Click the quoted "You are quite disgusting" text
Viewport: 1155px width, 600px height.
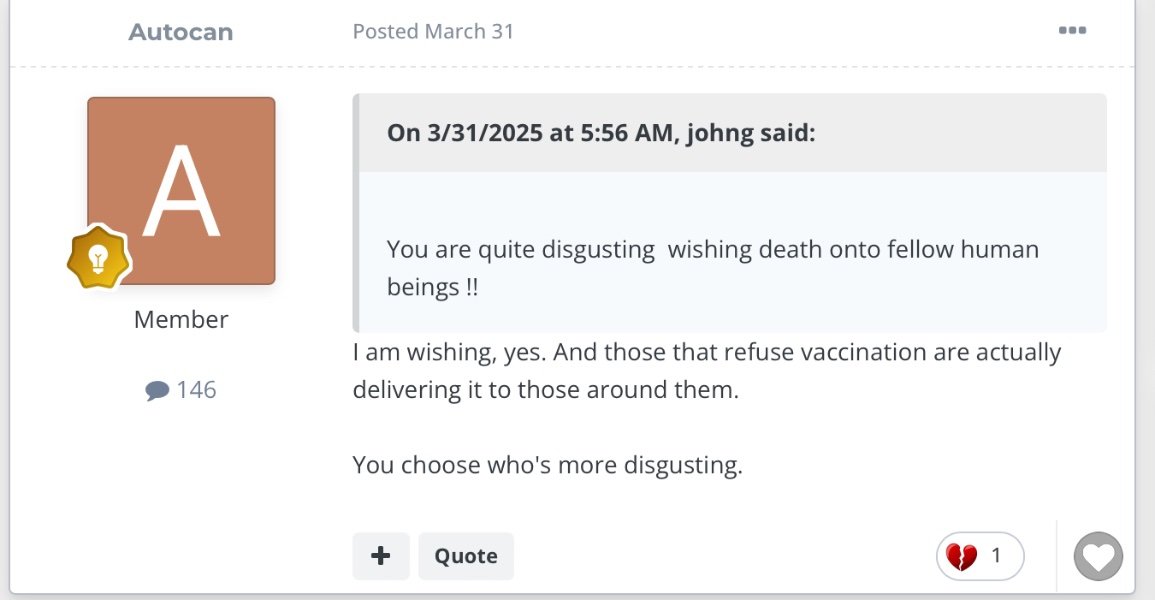click(x=520, y=249)
